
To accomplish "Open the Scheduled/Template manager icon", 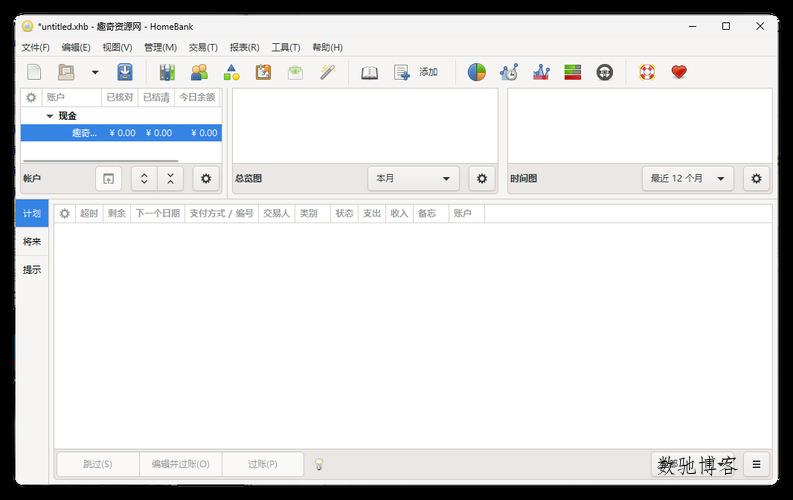I will pyautogui.click(x=263, y=72).
